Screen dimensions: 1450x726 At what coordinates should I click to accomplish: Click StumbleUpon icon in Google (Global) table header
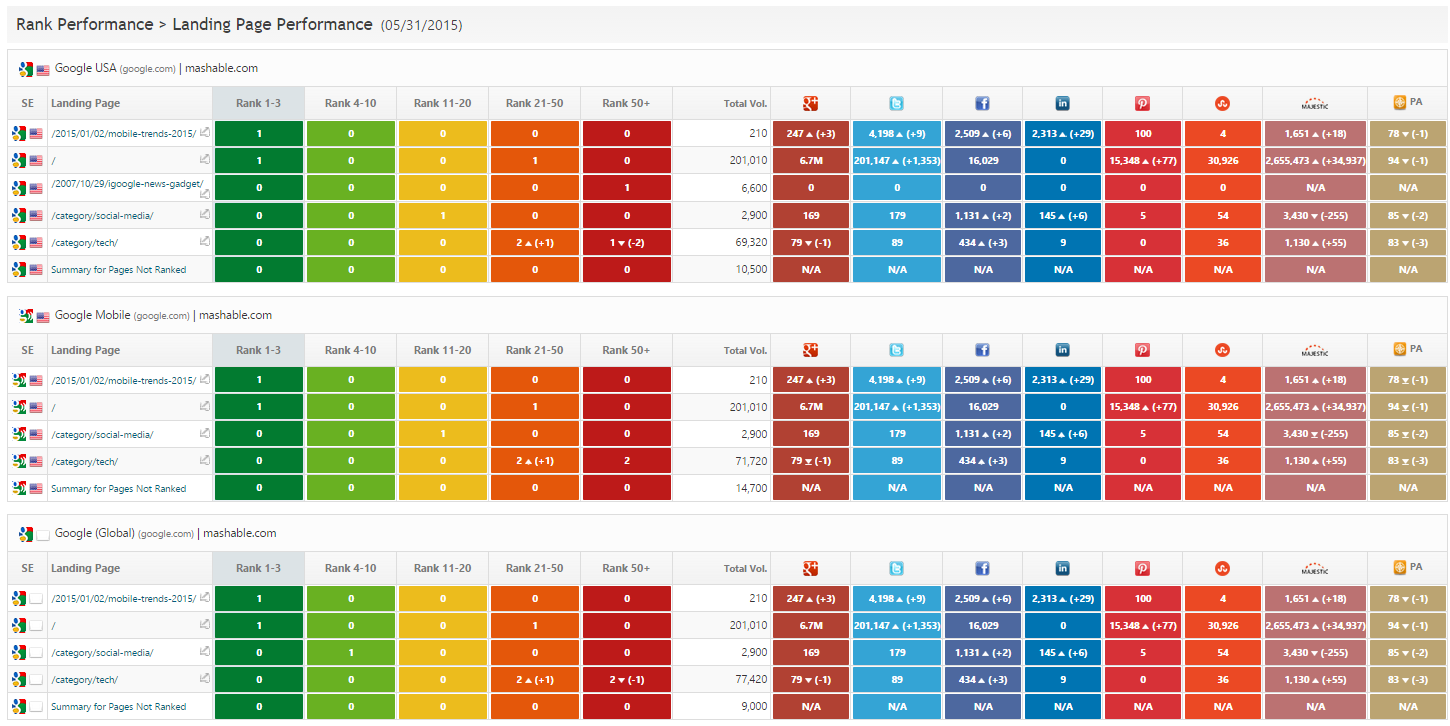click(1222, 568)
